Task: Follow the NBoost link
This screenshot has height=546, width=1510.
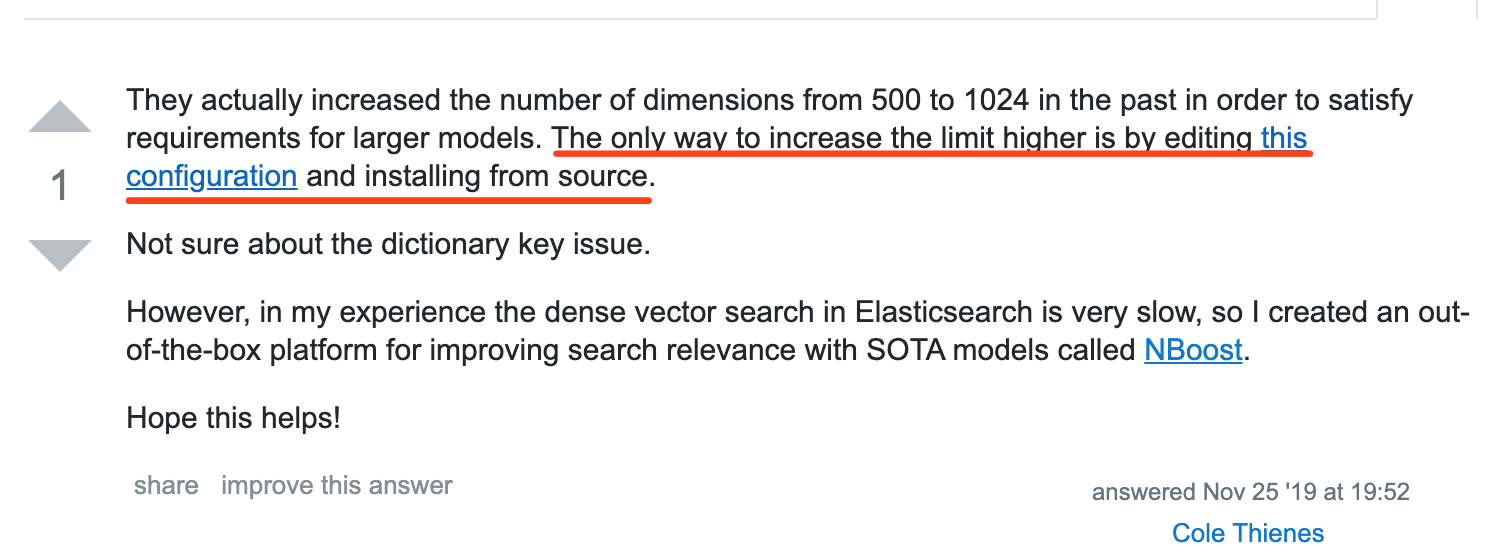Action: tap(1193, 351)
